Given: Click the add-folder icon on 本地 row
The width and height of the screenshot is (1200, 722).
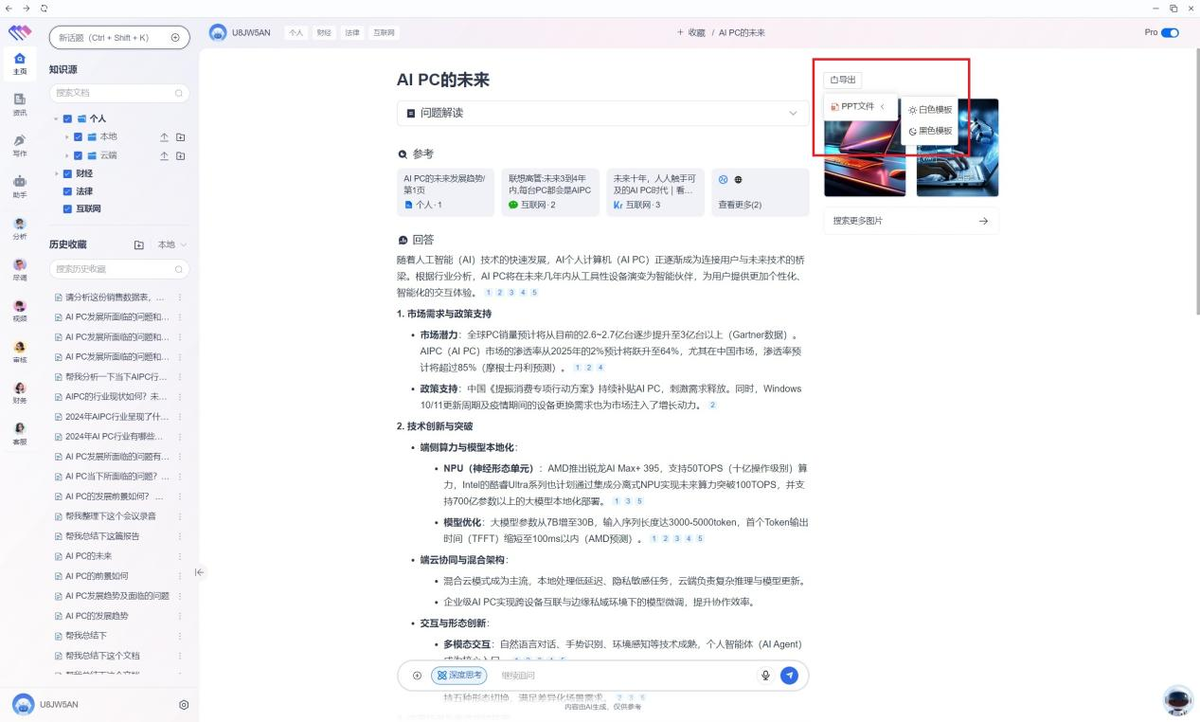Looking at the screenshot, I should click(180, 137).
